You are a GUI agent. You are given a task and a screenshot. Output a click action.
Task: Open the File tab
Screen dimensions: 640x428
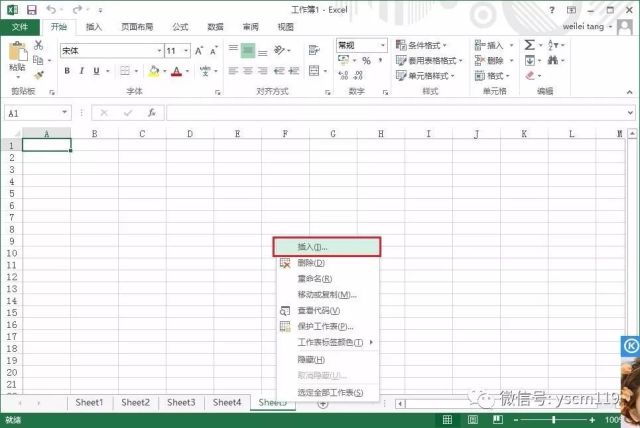tap(20, 27)
